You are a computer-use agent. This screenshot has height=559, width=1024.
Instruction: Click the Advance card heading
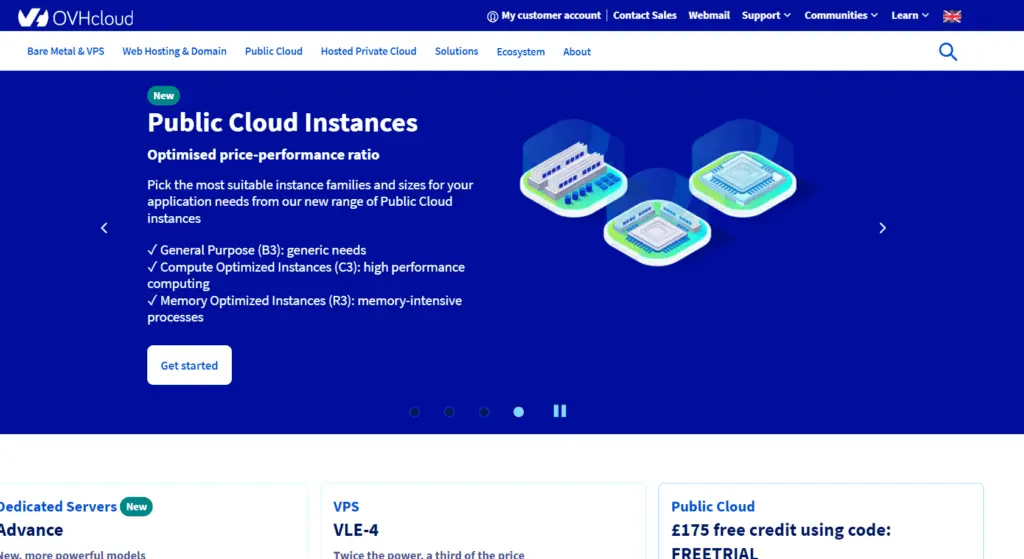pyautogui.click(x=31, y=530)
